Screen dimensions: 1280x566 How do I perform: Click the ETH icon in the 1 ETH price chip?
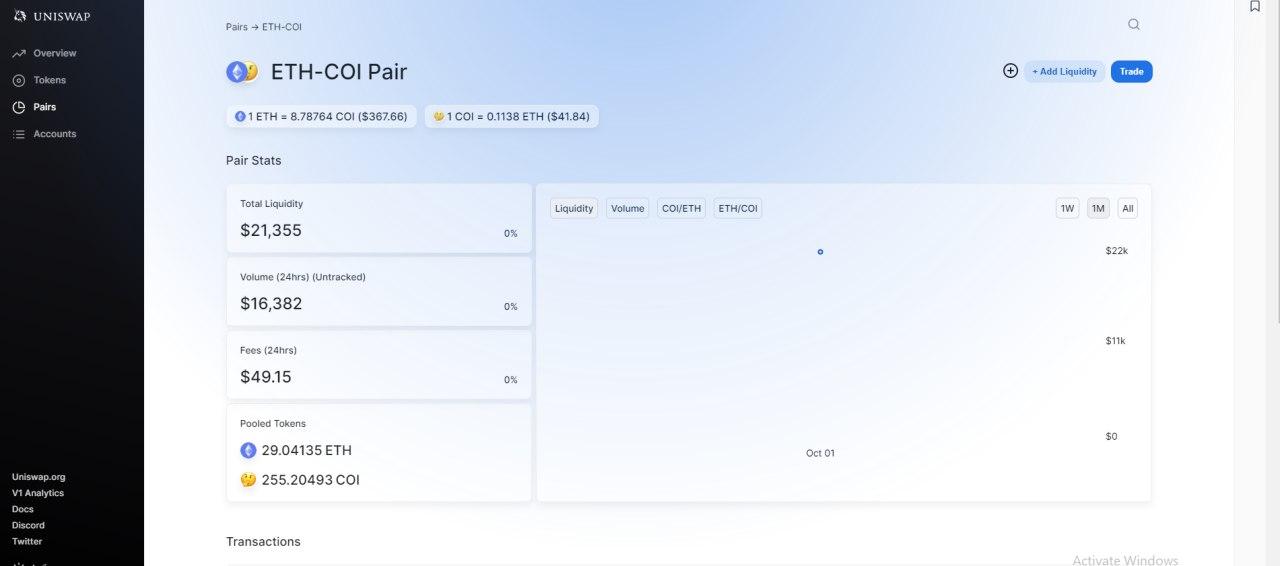point(240,116)
